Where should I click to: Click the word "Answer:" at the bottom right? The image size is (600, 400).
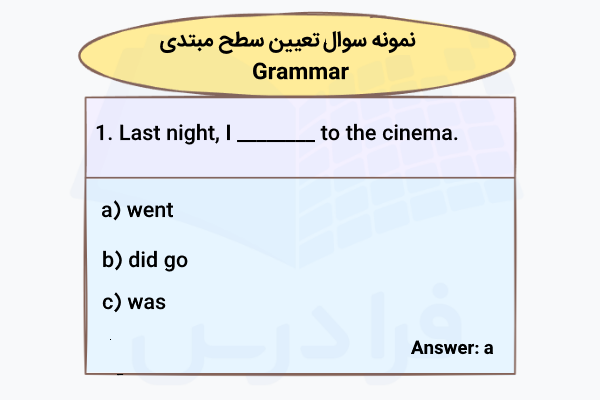coord(443,348)
